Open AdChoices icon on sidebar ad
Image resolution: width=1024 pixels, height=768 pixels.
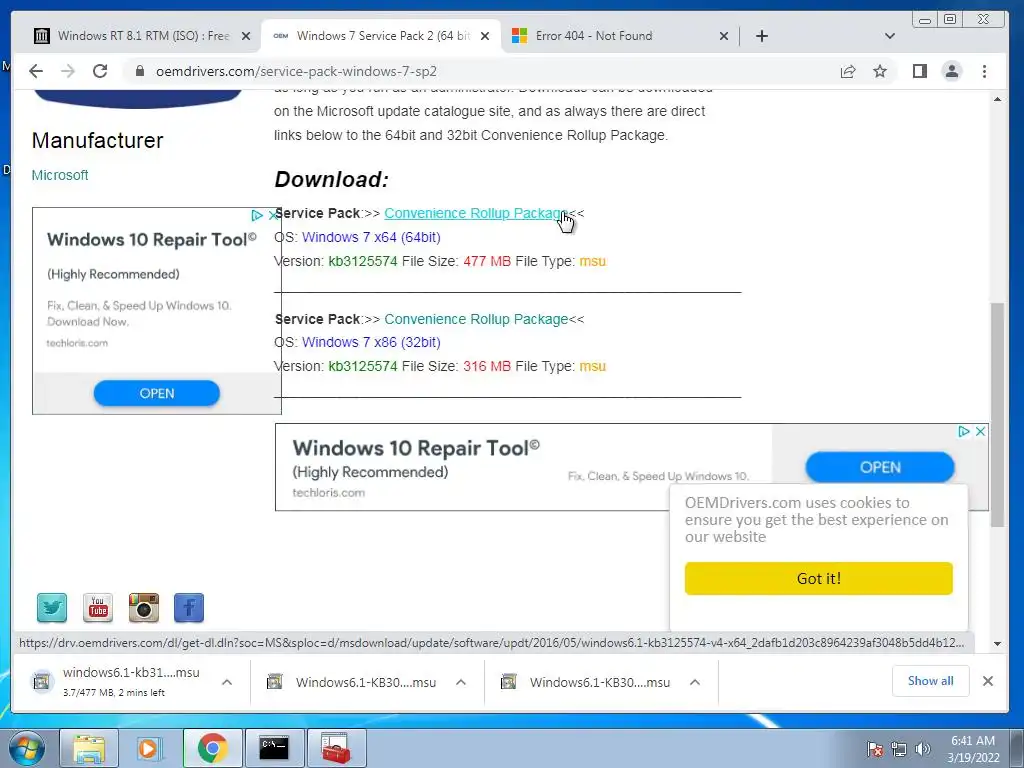click(x=257, y=215)
